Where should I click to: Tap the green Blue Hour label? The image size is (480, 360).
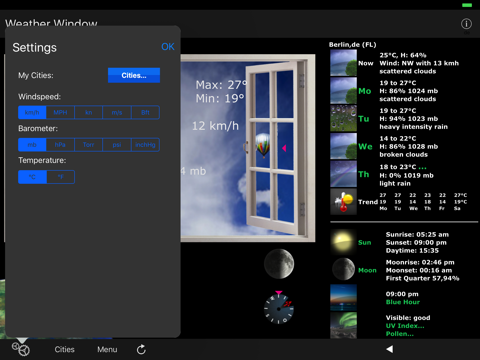(x=403, y=302)
